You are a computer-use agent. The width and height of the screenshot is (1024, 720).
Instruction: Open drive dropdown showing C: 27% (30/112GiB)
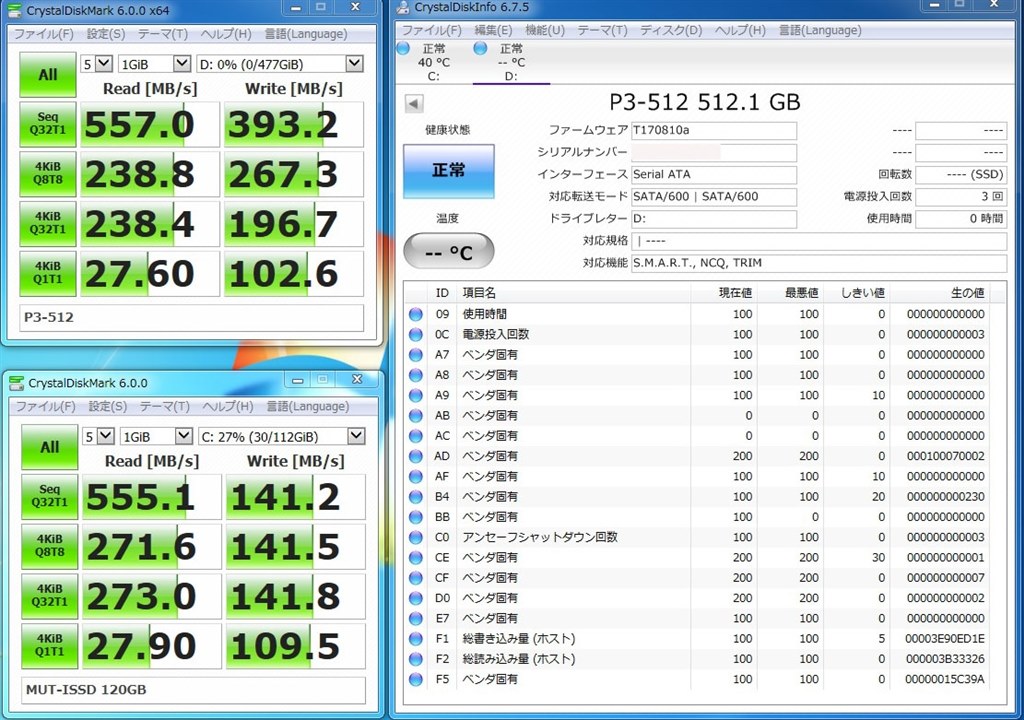click(356, 436)
